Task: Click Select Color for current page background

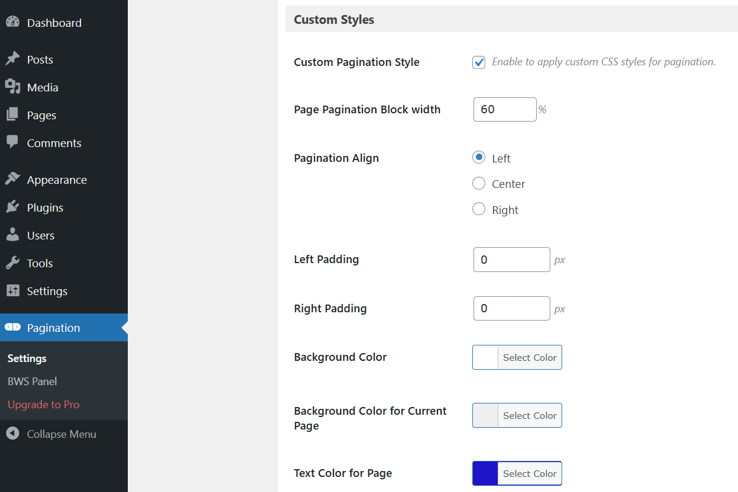Action: point(529,415)
